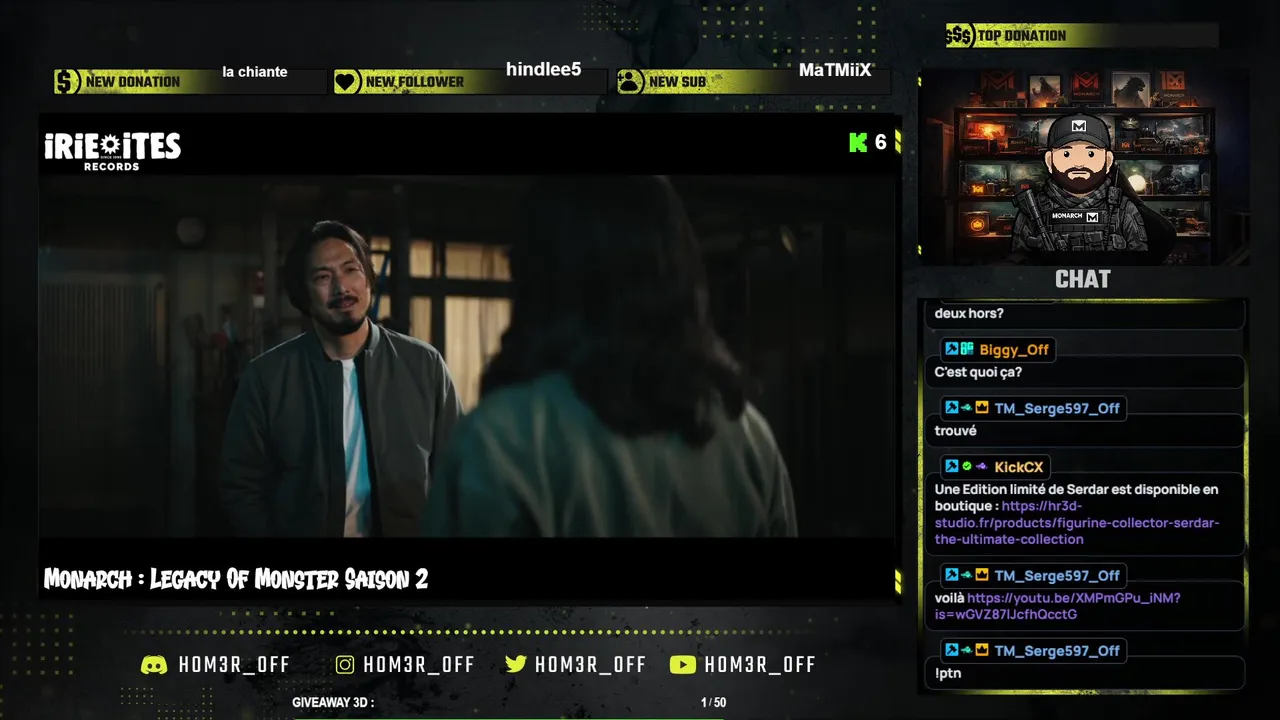
Task: Click the NEW DONATION label
Action: [x=133, y=82]
